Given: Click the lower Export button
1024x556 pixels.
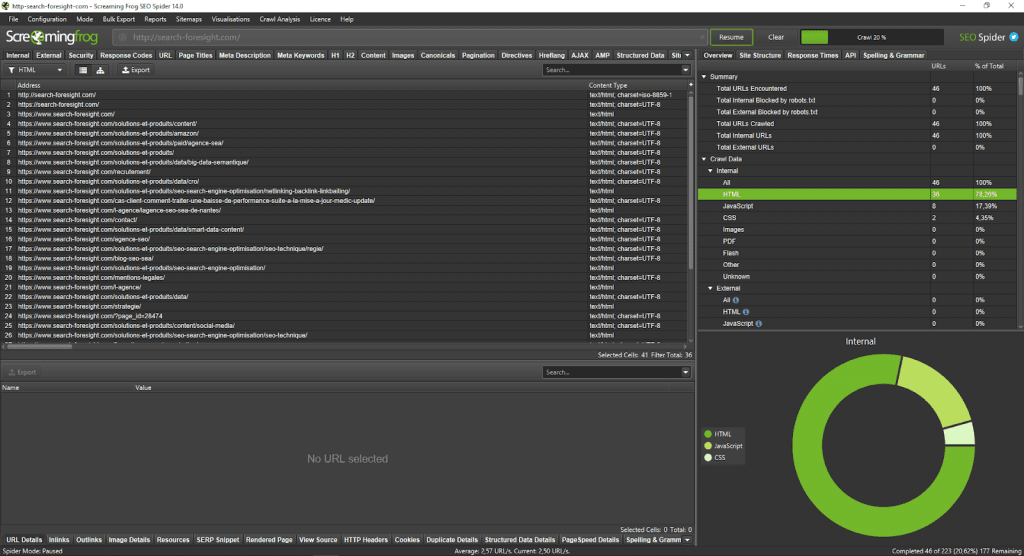Looking at the screenshot, I should tap(22, 372).
